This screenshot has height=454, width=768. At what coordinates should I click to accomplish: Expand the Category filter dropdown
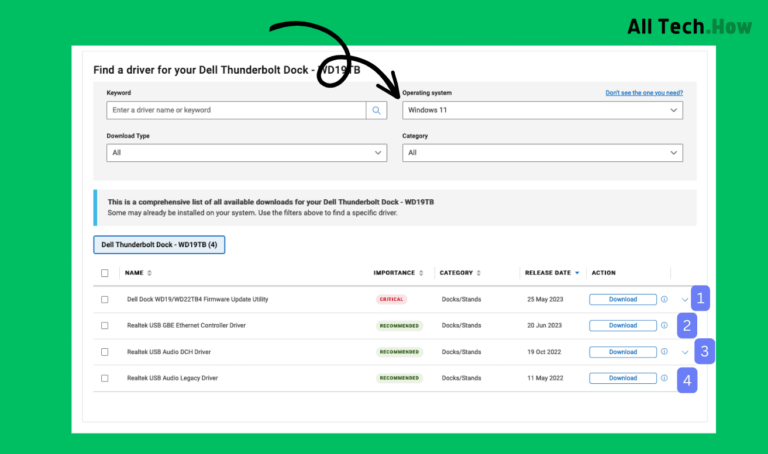(x=542, y=153)
